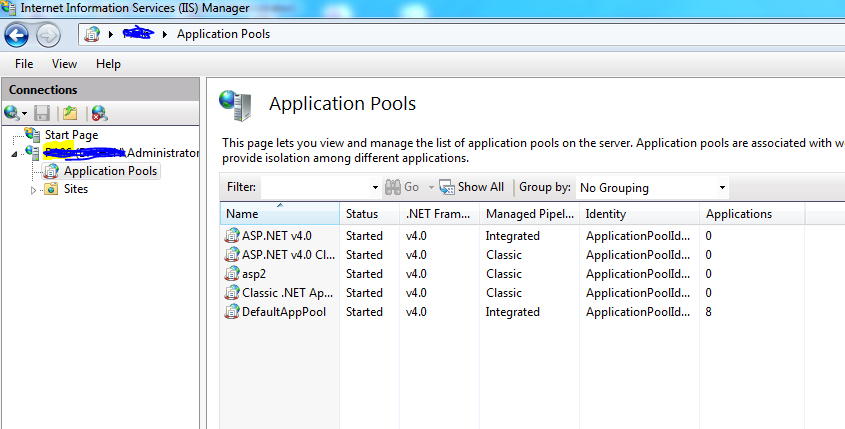Click the Application Pools tree icon
Viewport: 845px width, 429px height.
tap(51, 171)
